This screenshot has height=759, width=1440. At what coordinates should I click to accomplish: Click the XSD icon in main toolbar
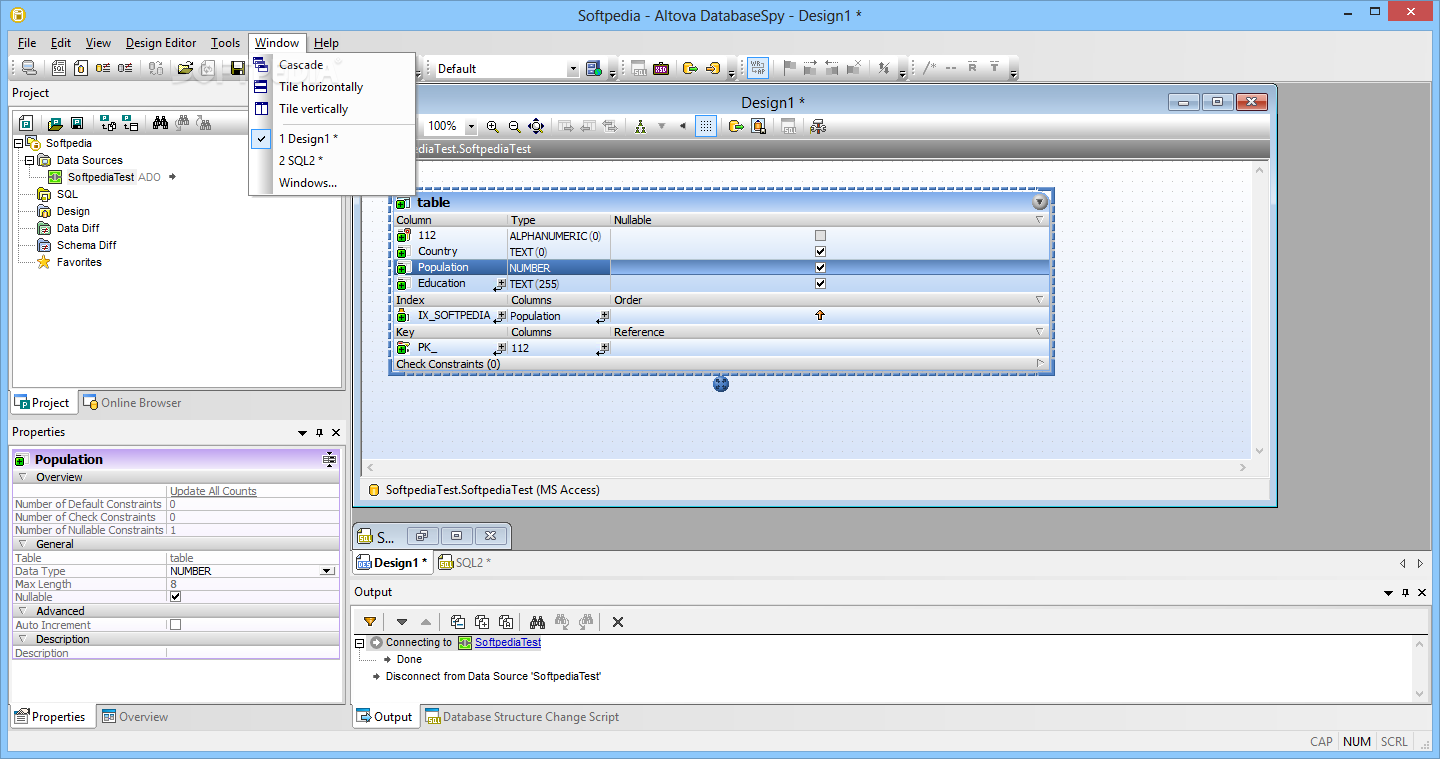[661, 68]
